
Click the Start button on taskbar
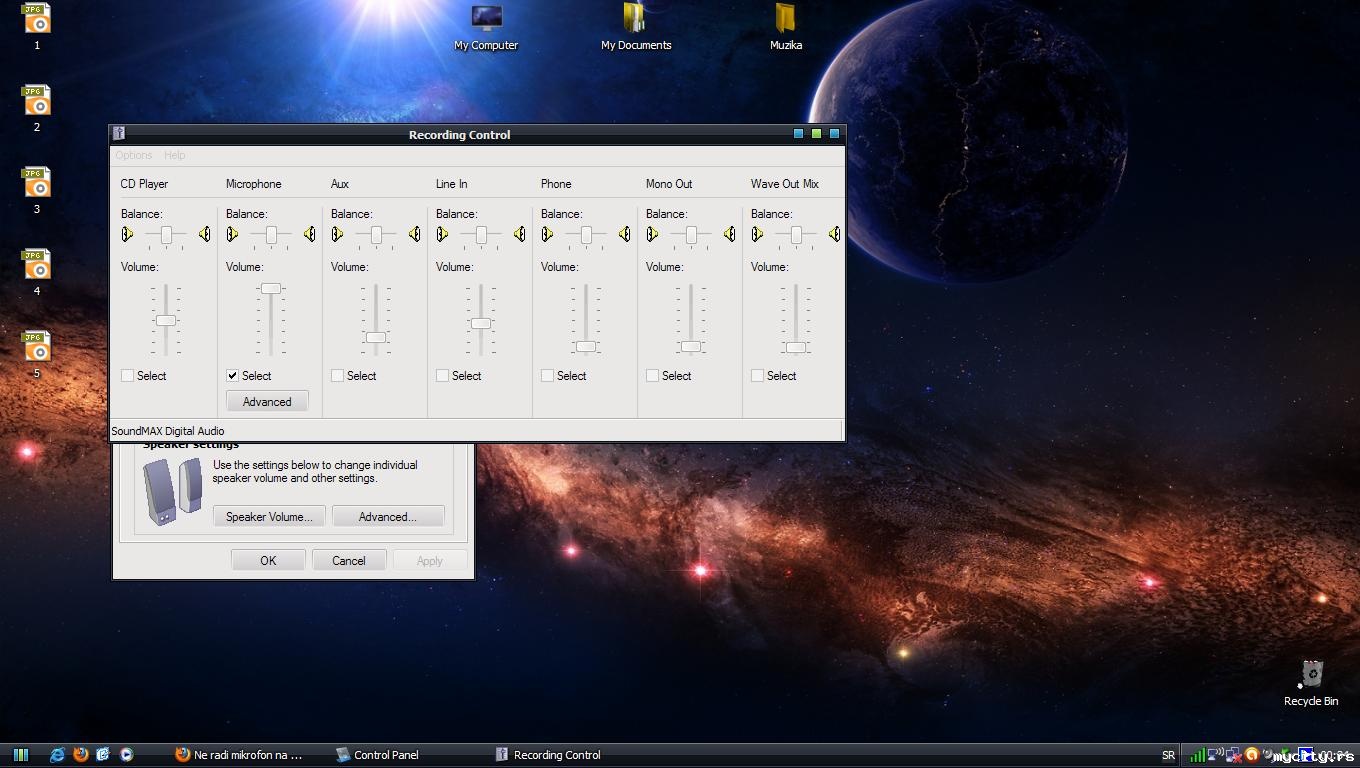[x=20, y=755]
